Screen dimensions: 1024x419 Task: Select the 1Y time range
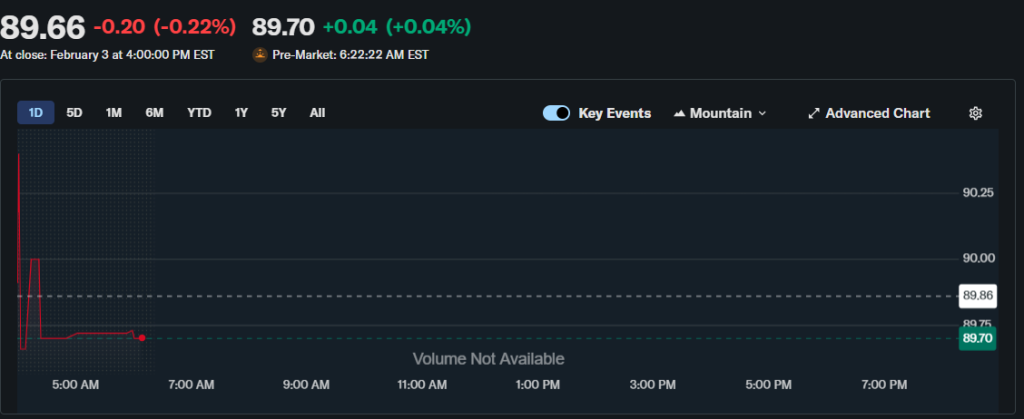241,113
